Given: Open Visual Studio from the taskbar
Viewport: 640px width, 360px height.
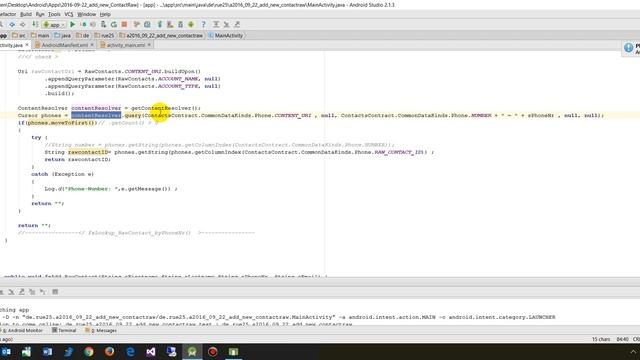Looking at the screenshot, I should 151,352.
